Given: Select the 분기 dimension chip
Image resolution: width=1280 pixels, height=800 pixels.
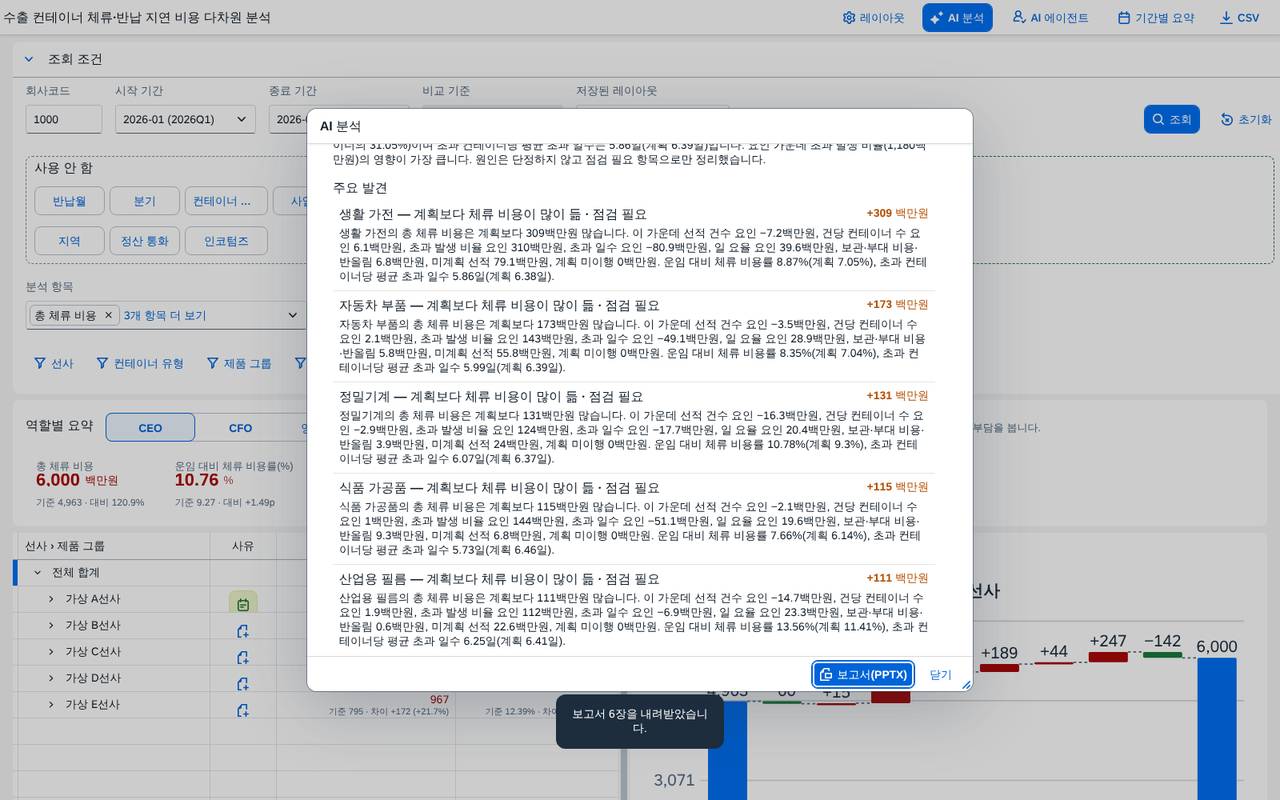Looking at the screenshot, I should (x=145, y=201).
